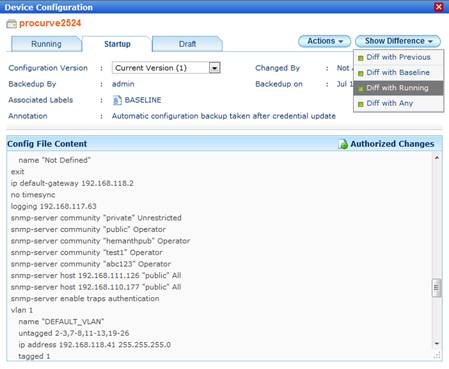
Task: Click the procurve2524 device icon
Action: coord(11,24)
